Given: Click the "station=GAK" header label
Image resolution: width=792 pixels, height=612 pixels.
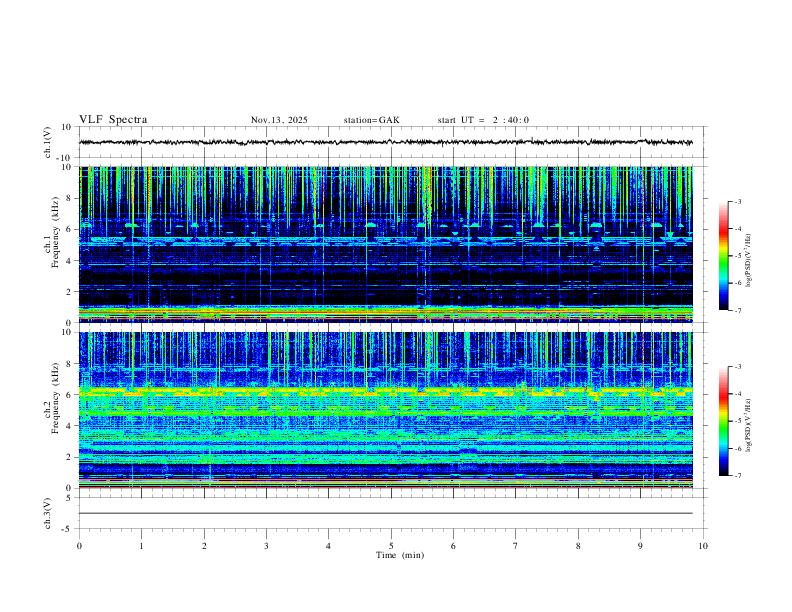Looking at the screenshot, I should coord(372,120).
